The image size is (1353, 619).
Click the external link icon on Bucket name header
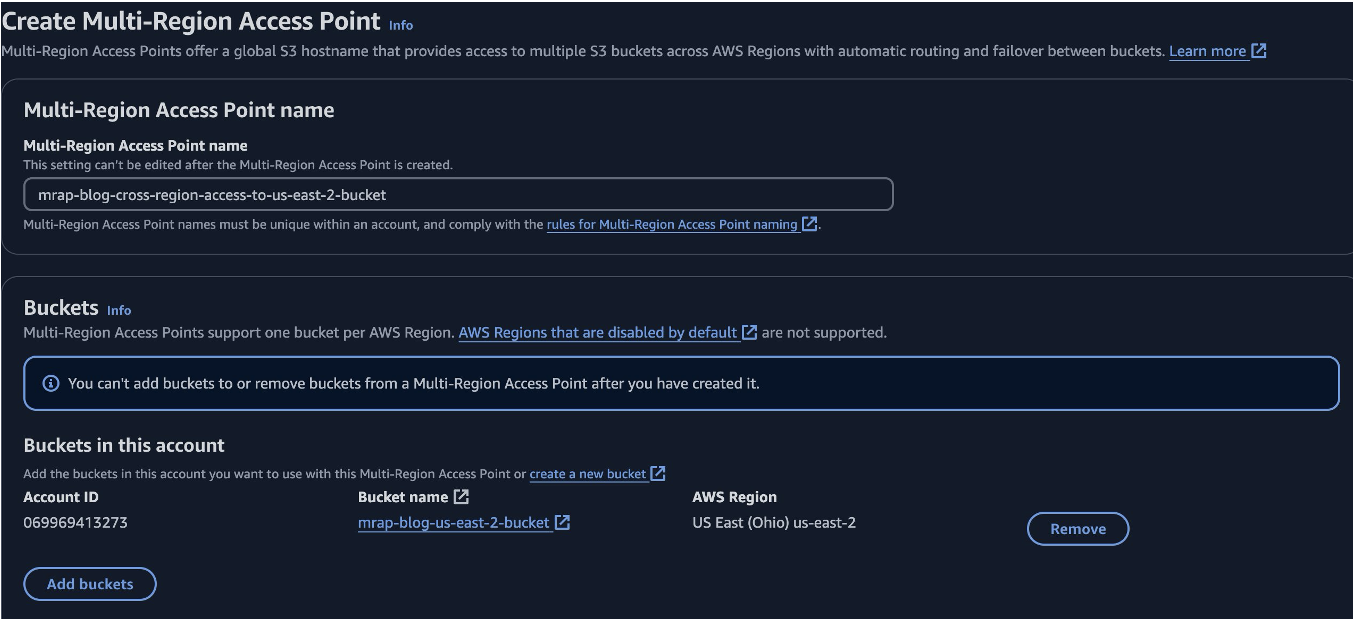(461, 497)
